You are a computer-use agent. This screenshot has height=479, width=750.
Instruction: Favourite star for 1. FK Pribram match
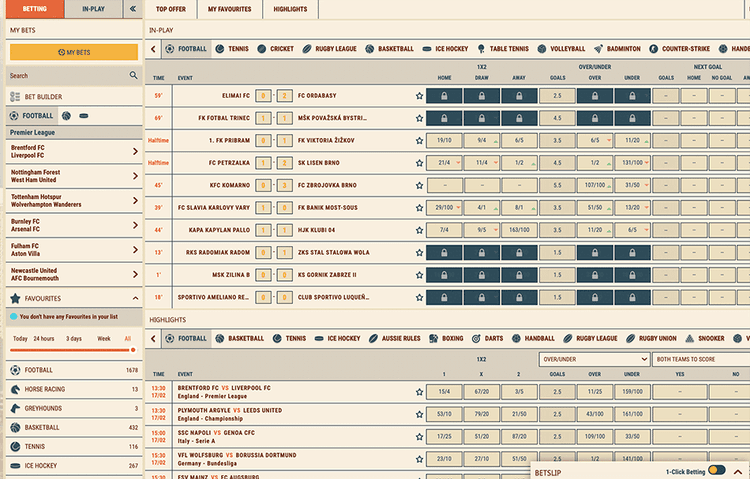point(419,141)
